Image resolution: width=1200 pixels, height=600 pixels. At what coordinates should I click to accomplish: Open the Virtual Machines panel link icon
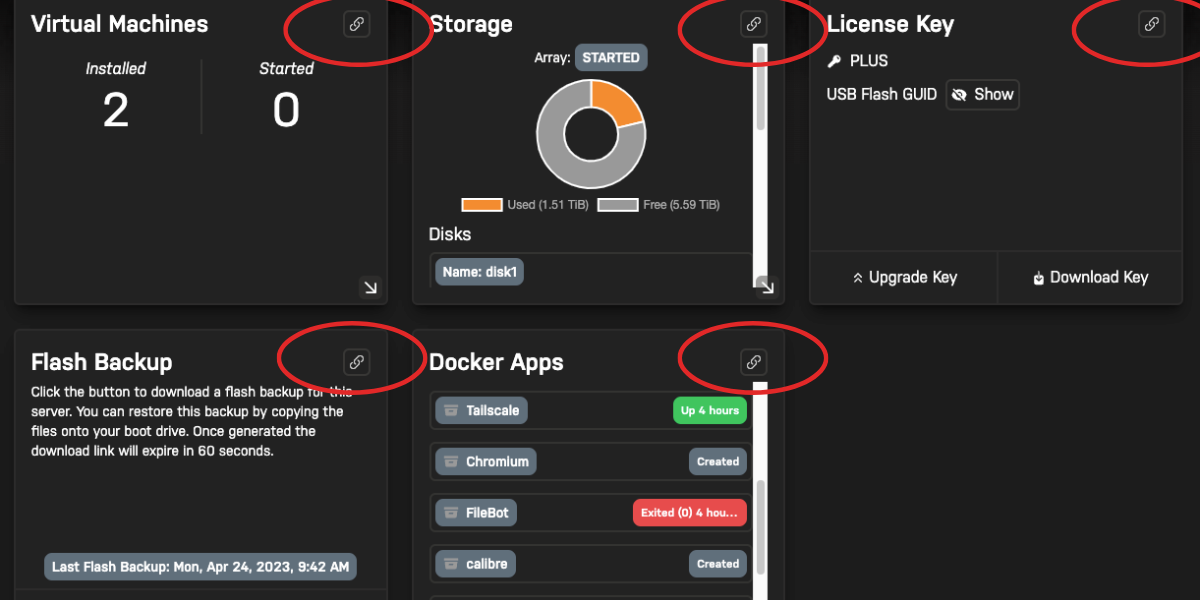click(x=357, y=24)
